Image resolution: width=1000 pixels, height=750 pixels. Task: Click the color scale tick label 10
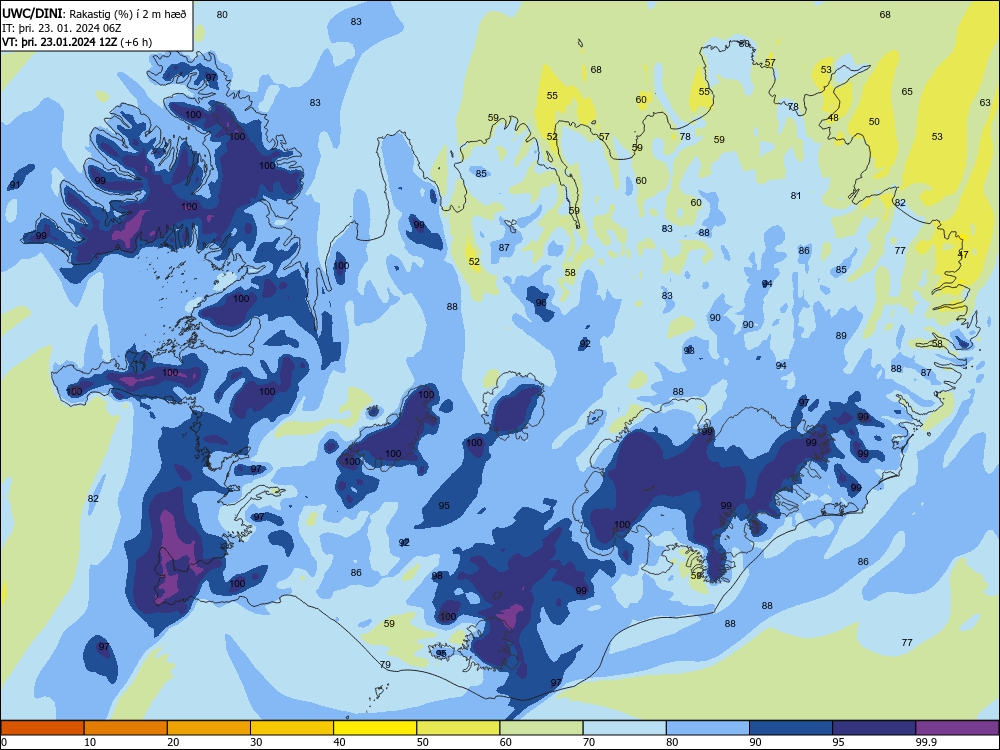(x=90, y=742)
